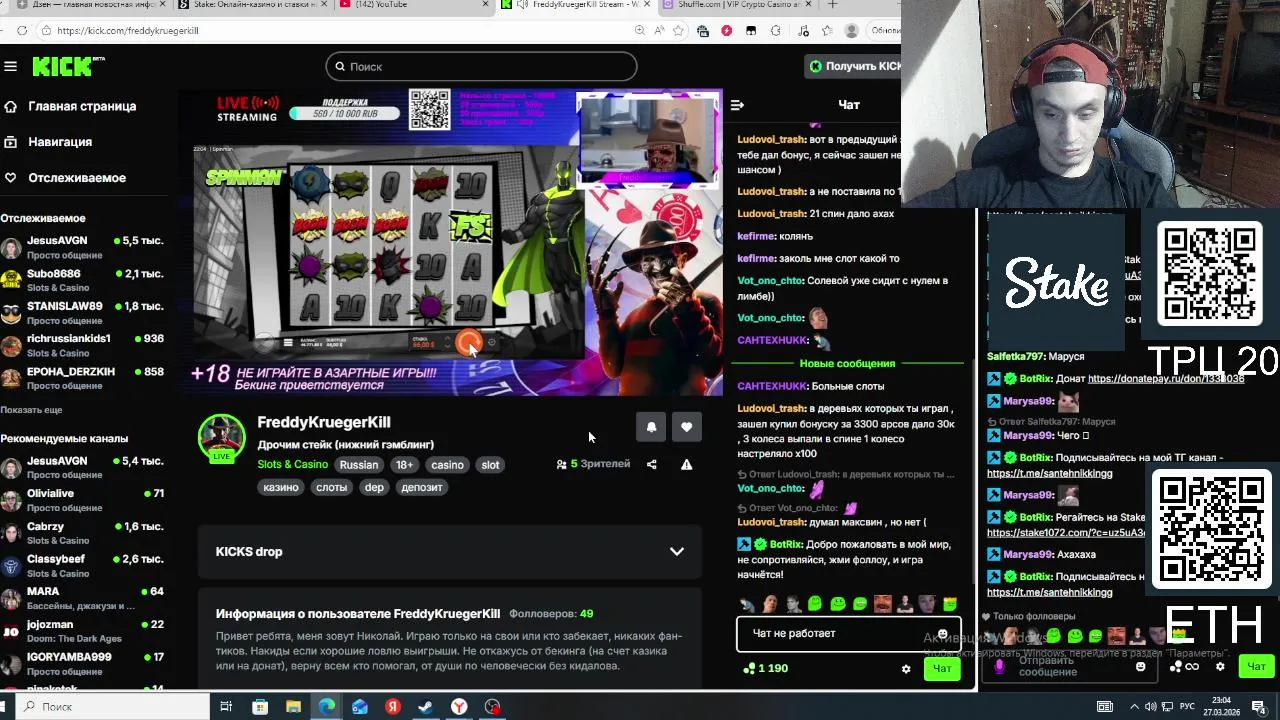Focus the Kick Поиск search field
The image size is (1280, 720).
click(x=481, y=66)
